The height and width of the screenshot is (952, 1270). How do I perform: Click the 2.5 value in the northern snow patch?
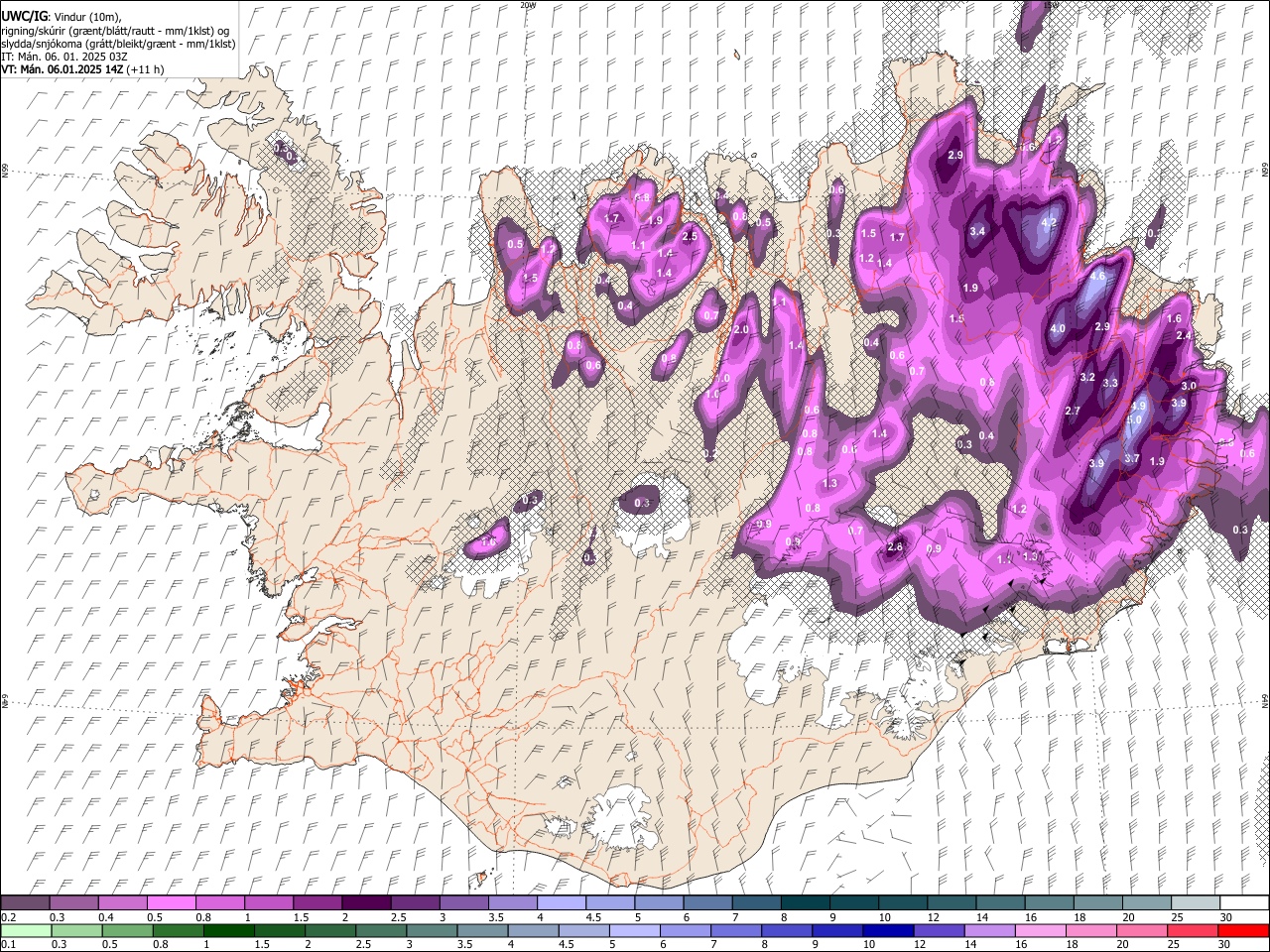(690, 237)
